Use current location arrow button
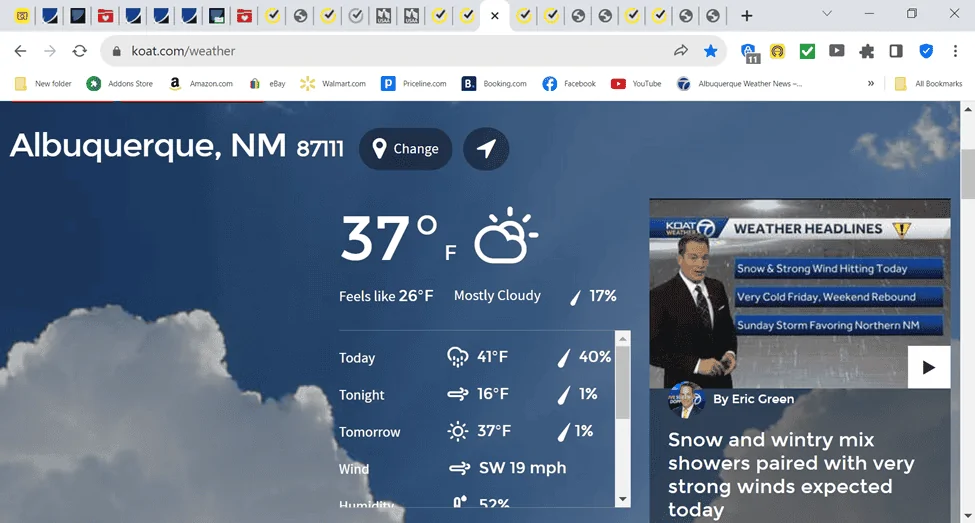 pyautogui.click(x=486, y=149)
